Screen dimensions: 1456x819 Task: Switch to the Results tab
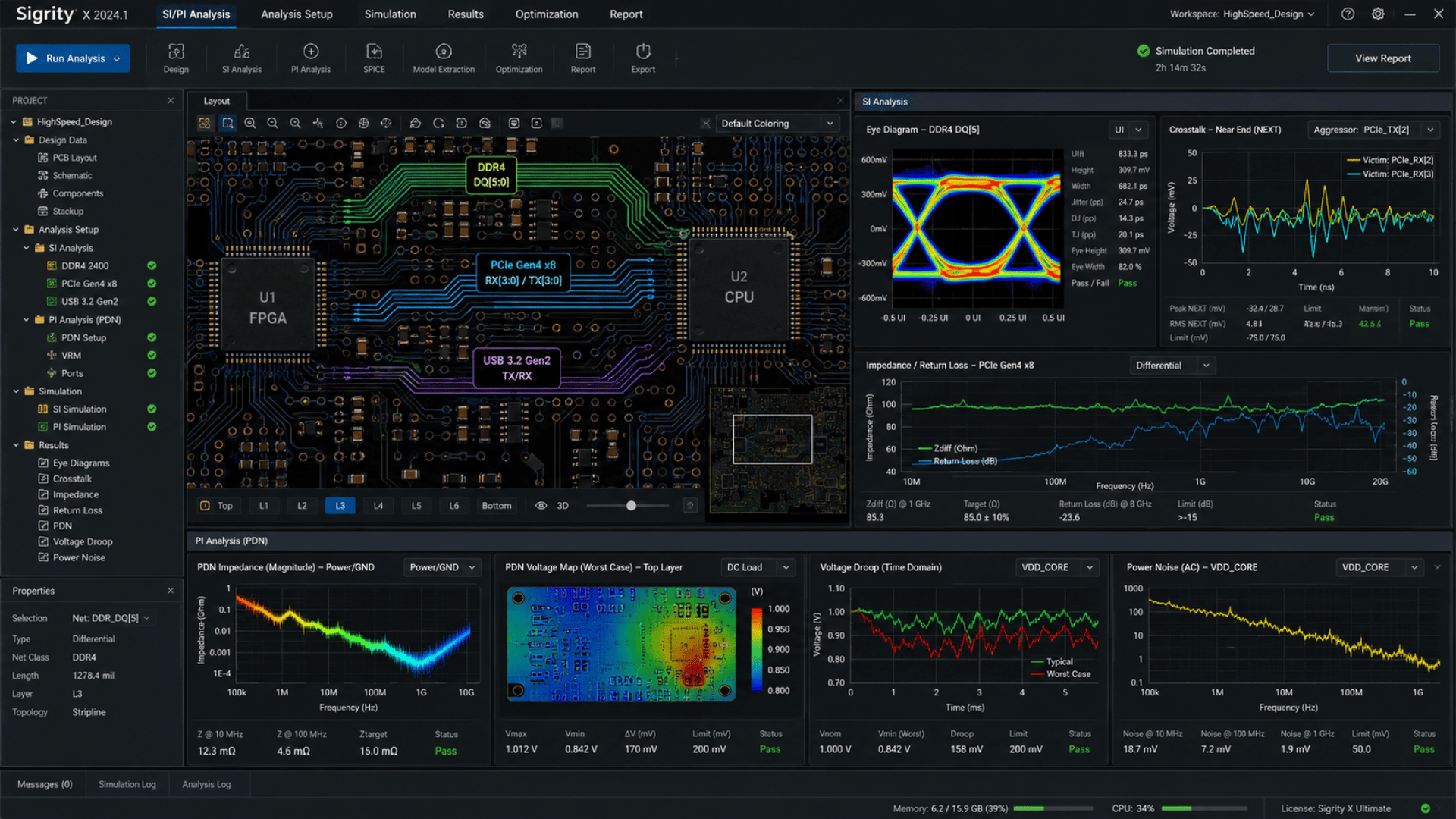(x=466, y=14)
